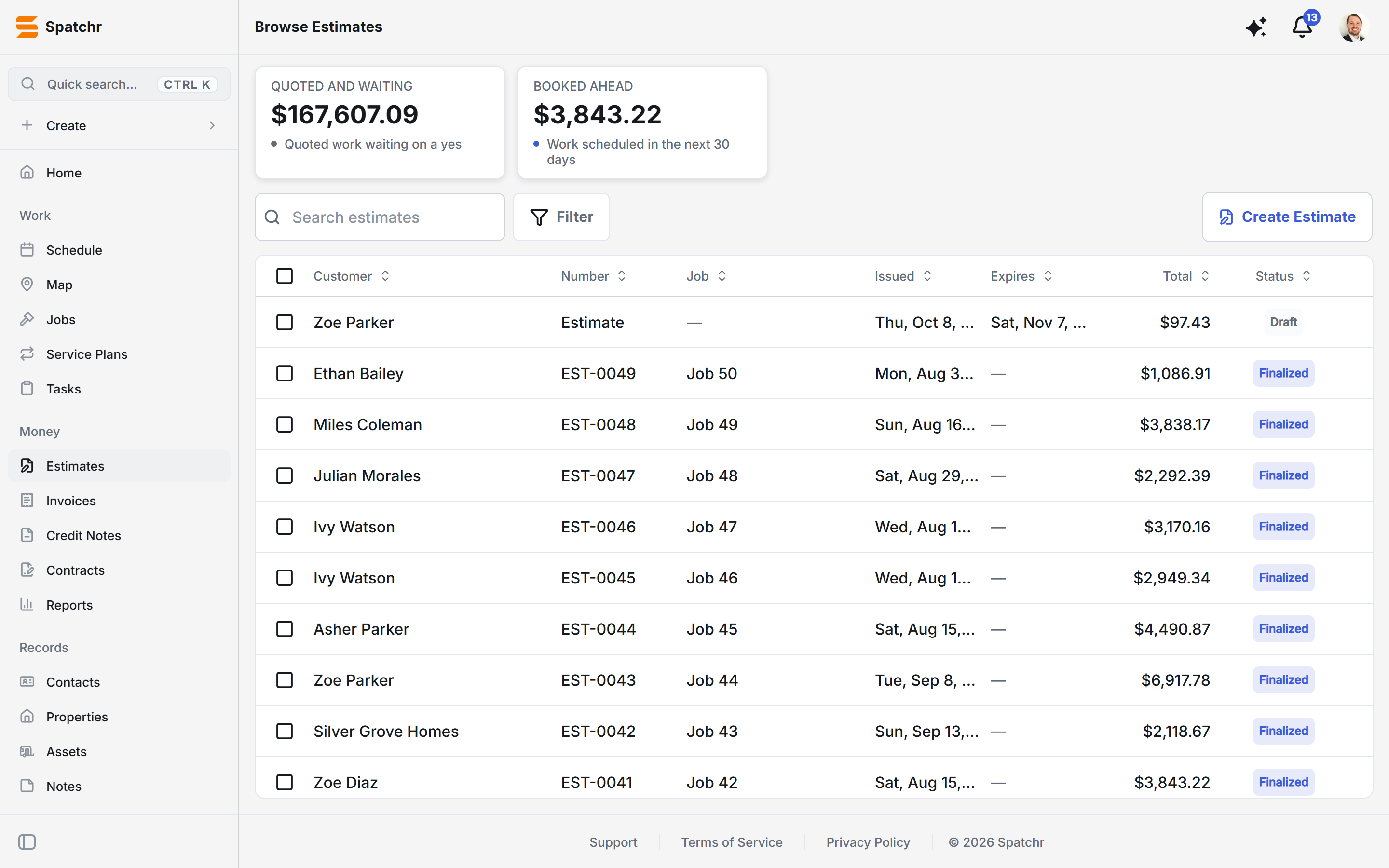Click the Create Estimate button

[x=1287, y=217]
